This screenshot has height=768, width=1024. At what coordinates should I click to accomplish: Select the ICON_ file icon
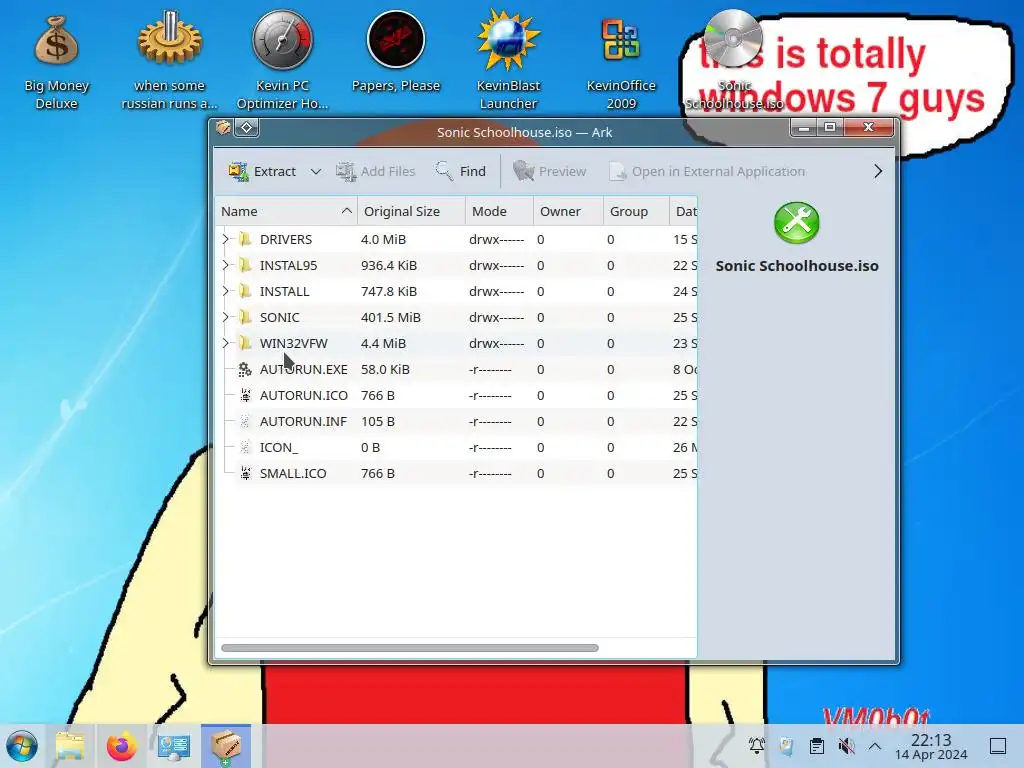(x=245, y=447)
